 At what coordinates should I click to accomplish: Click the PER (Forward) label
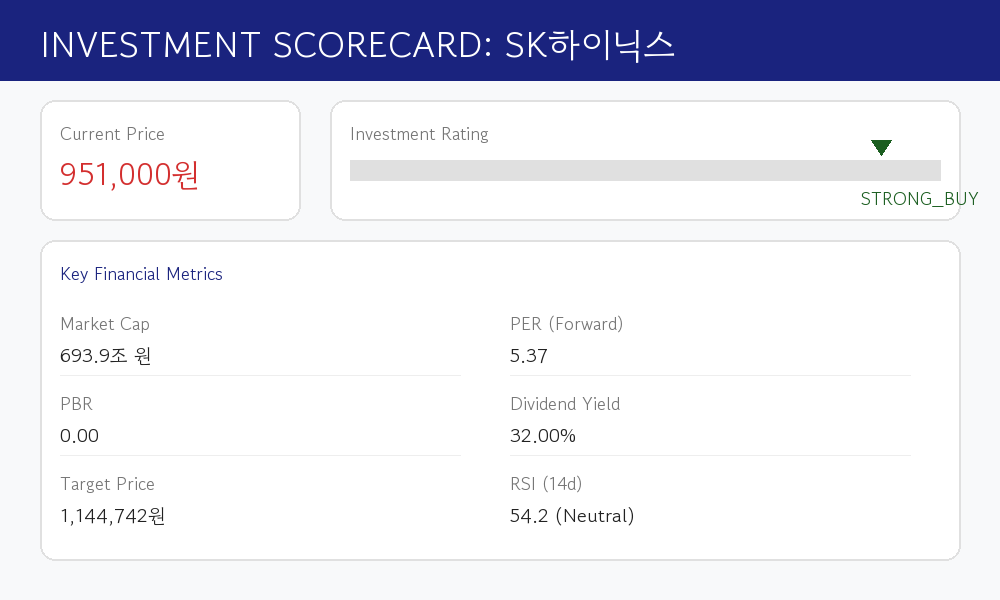pyautogui.click(x=566, y=324)
